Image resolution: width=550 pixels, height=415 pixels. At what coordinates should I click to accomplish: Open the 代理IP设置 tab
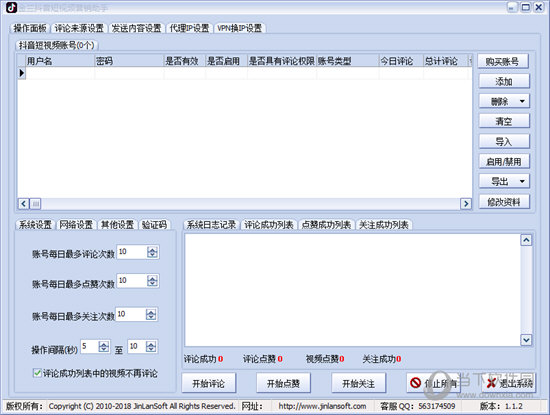tap(189, 28)
